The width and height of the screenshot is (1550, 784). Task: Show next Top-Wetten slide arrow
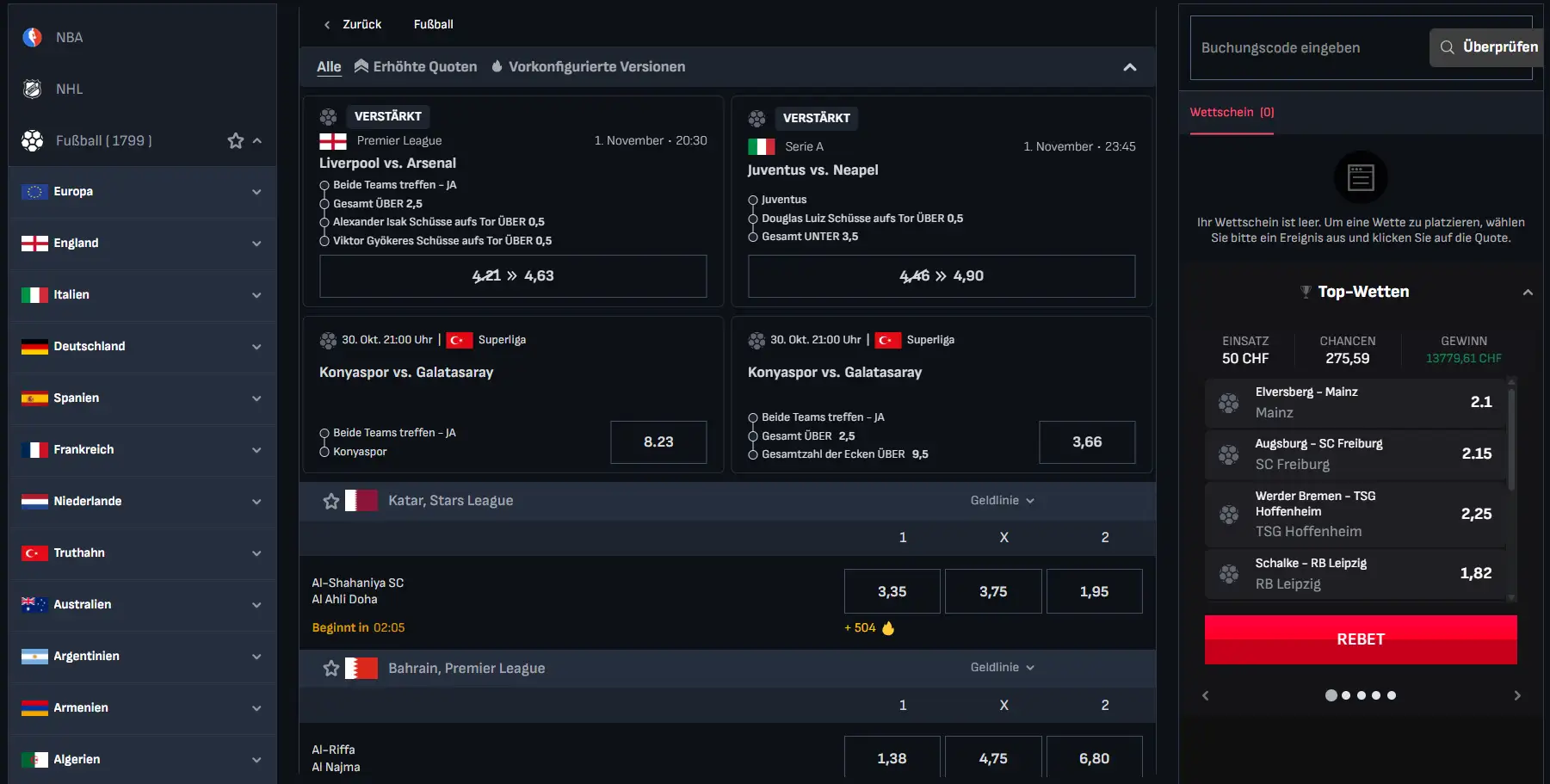point(1517,695)
